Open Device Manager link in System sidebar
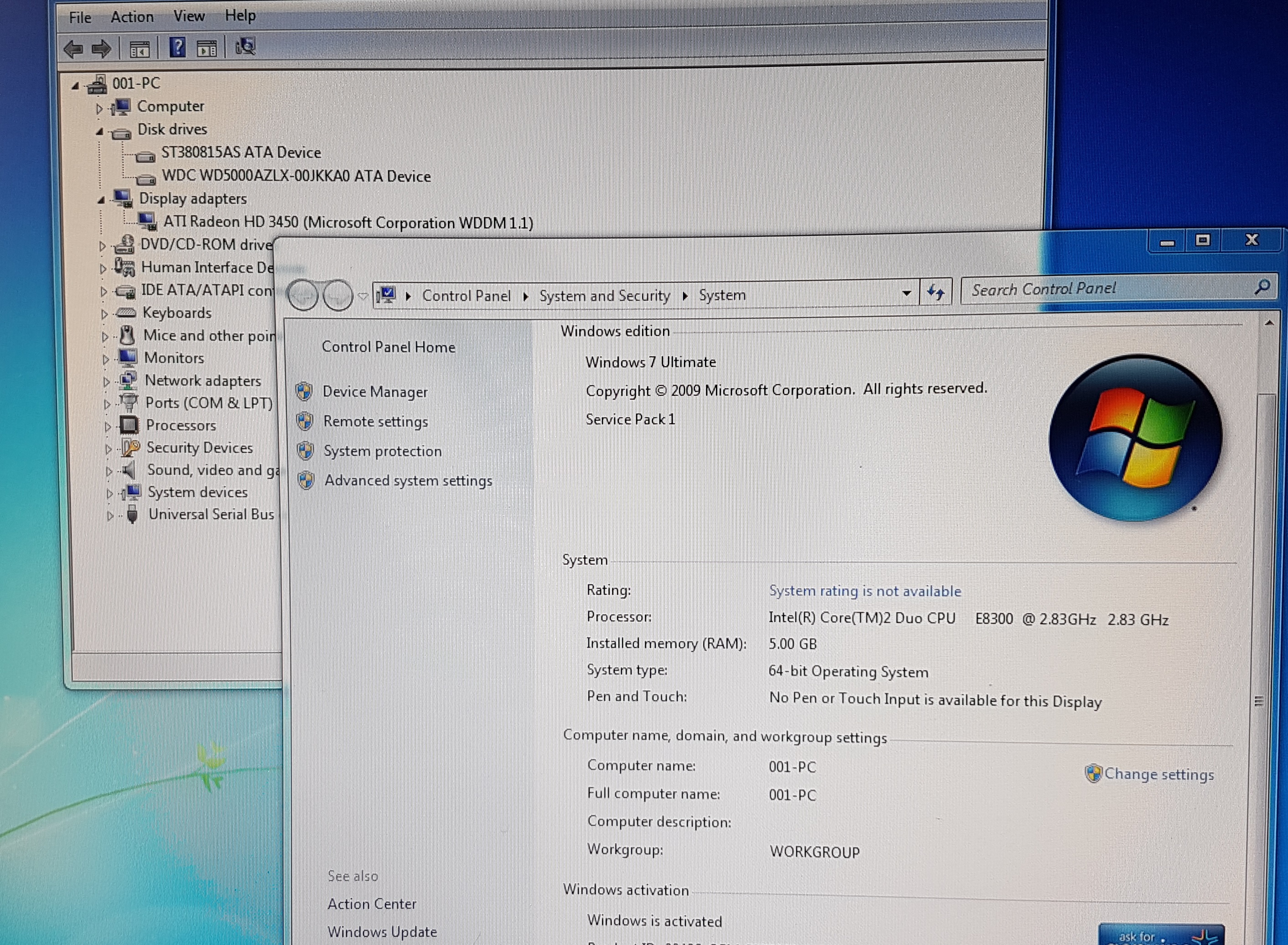This screenshot has width=1288, height=945. click(x=375, y=392)
